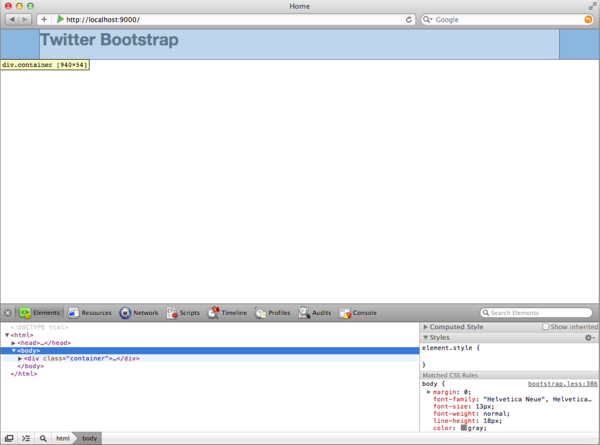Click the body selector in matched rules

click(x=429, y=383)
